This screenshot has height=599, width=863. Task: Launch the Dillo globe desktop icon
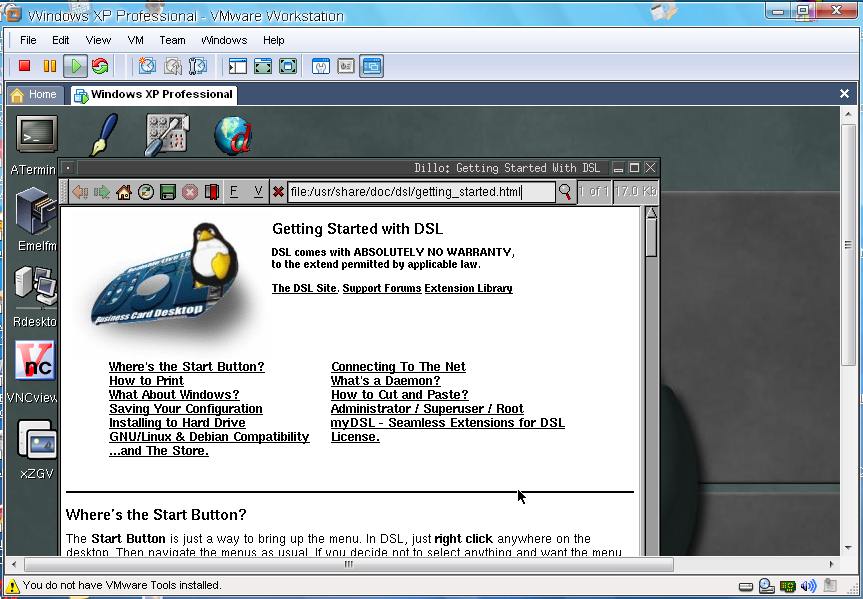[x=233, y=135]
